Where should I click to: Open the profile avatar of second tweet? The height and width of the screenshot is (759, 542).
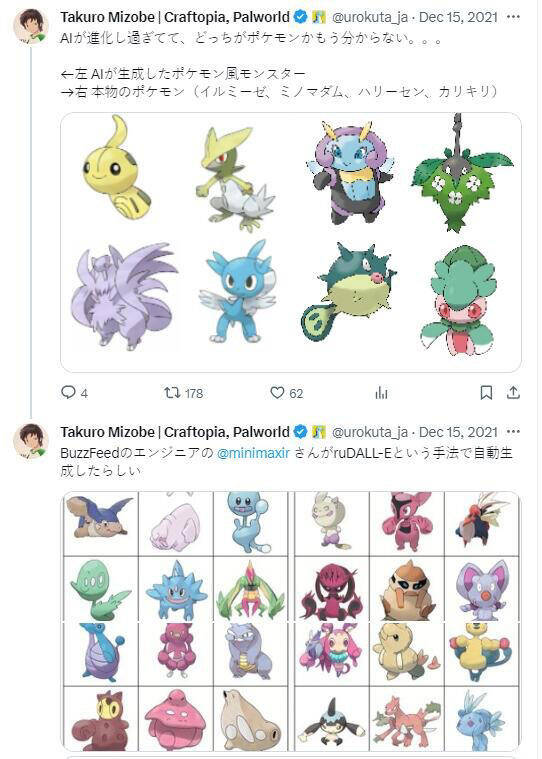31,441
